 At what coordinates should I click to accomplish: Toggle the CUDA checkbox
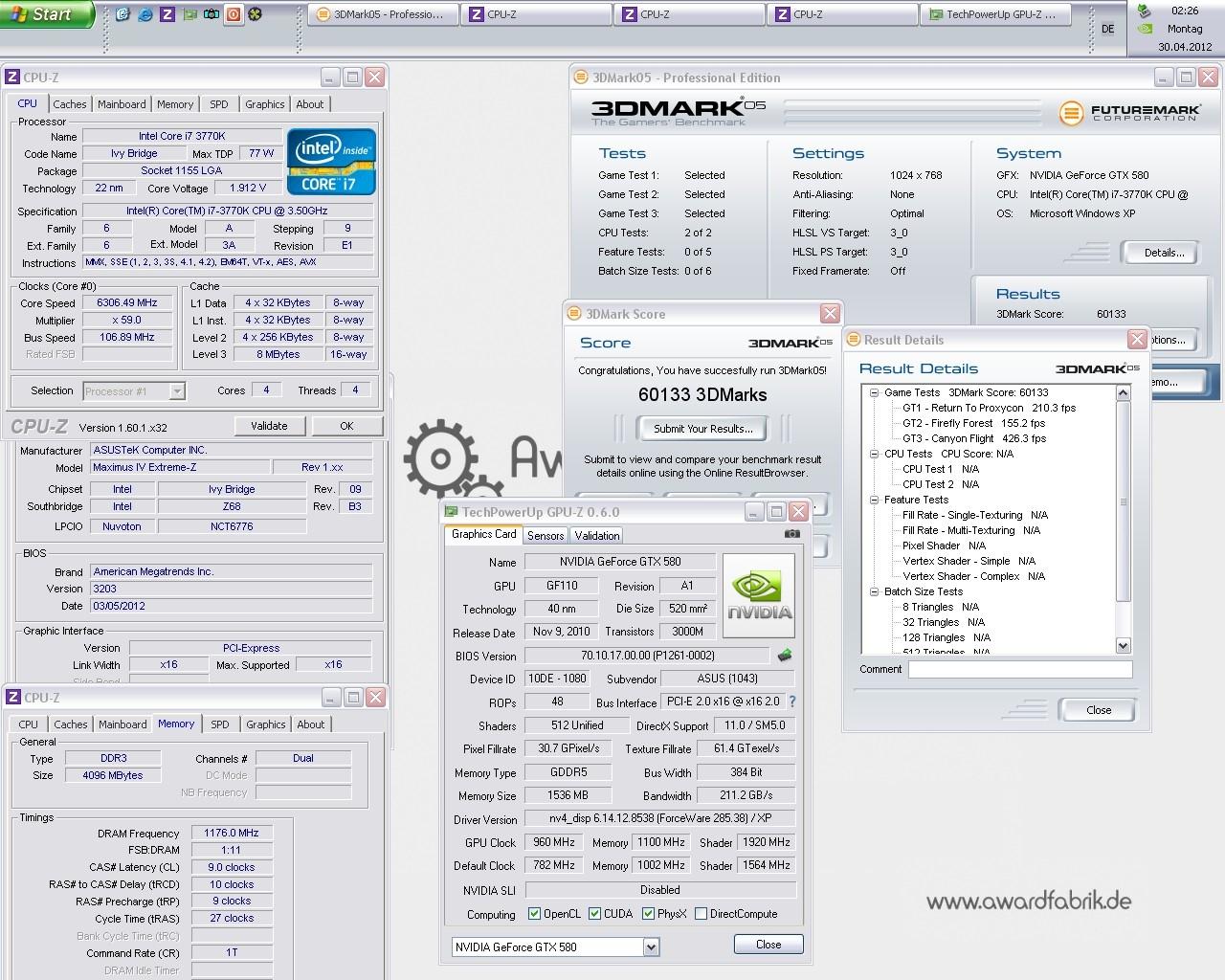(x=594, y=914)
